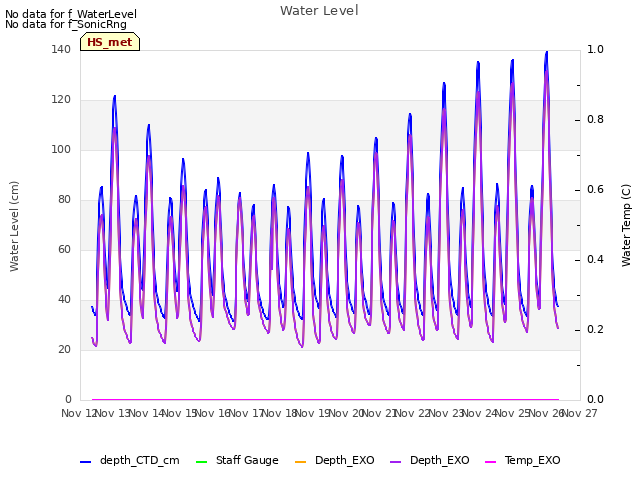640x480 pixels.
Task: Click the HS_met annotation label
Action: click(110, 42)
